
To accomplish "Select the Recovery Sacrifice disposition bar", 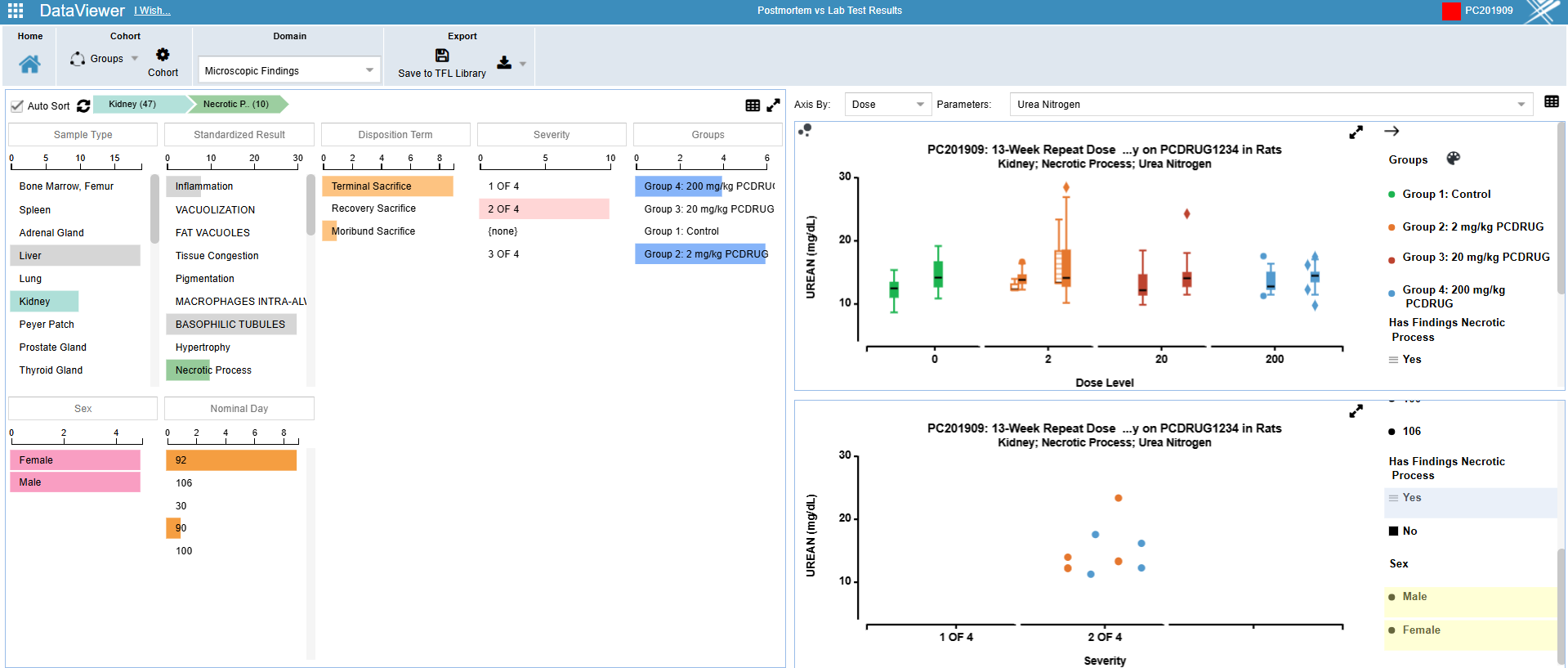I will (373, 208).
